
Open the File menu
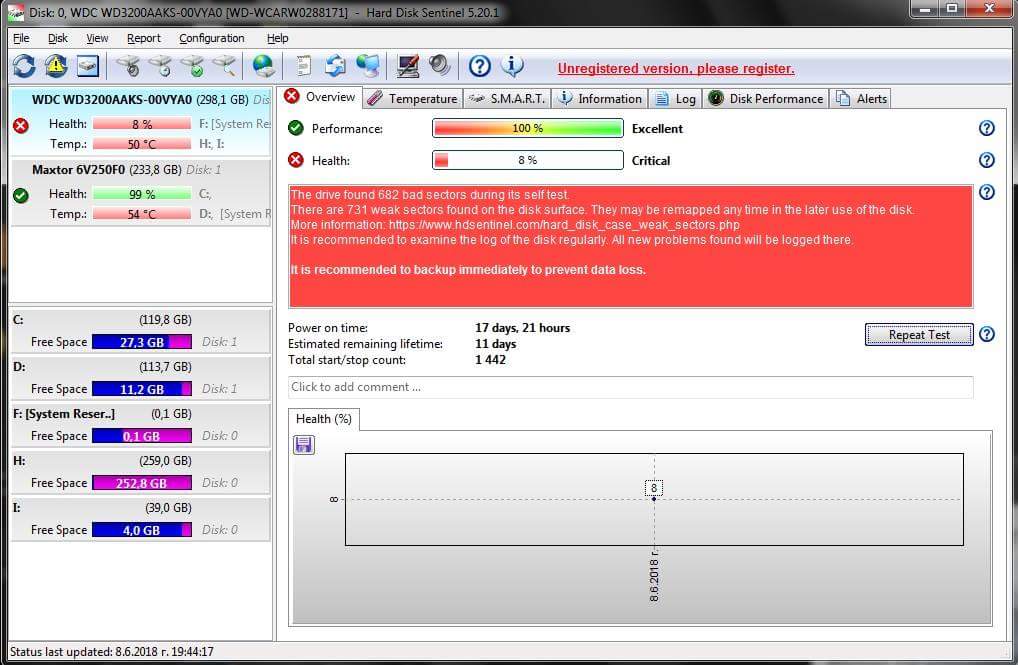coord(21,38)
